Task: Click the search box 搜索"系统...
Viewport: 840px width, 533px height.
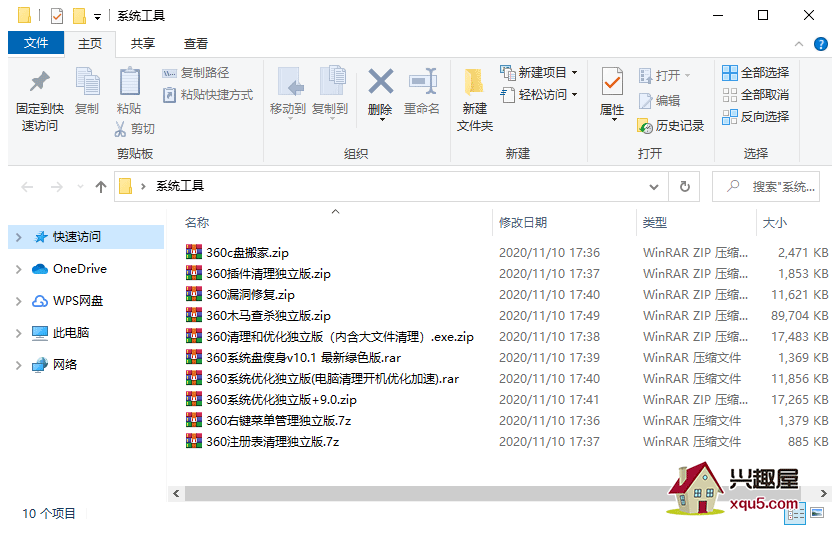Action: (x=766, y=187)
